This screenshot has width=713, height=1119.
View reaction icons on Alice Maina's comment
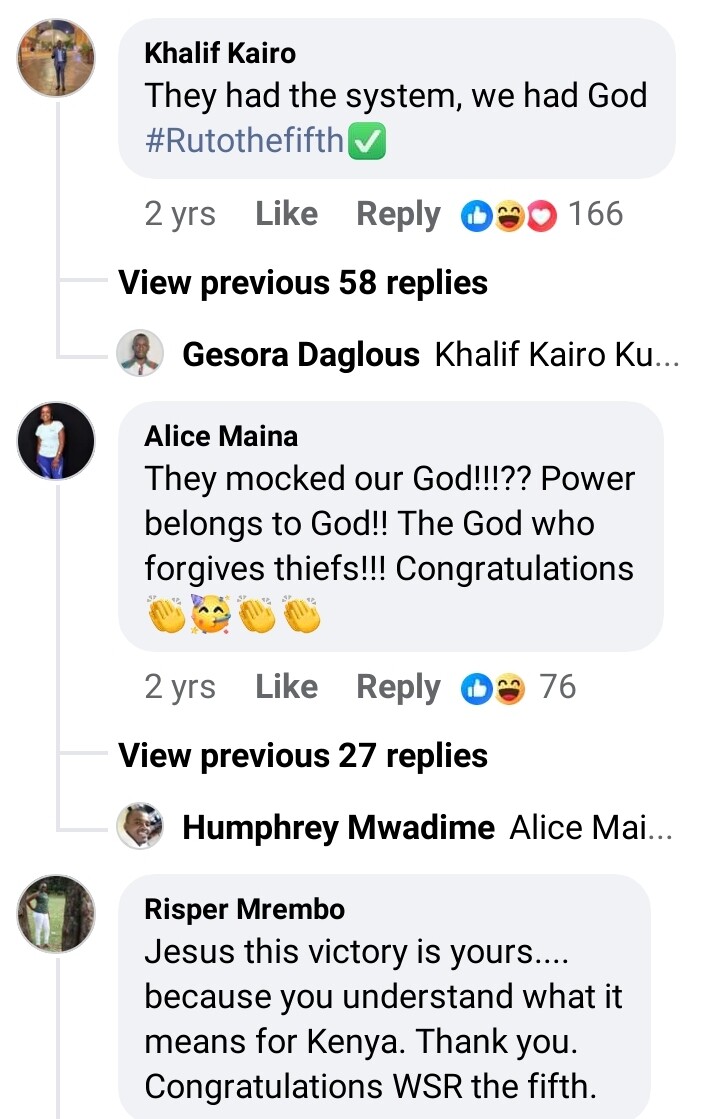pos(493,688)
